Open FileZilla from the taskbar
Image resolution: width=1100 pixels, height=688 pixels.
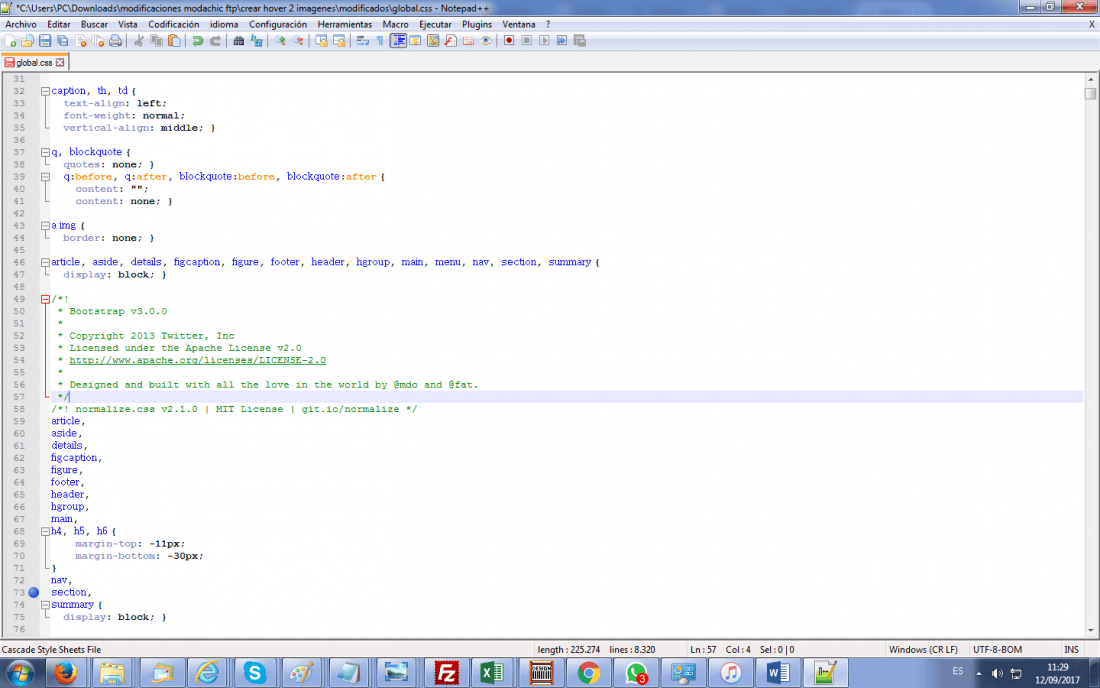tap(446, 673)
